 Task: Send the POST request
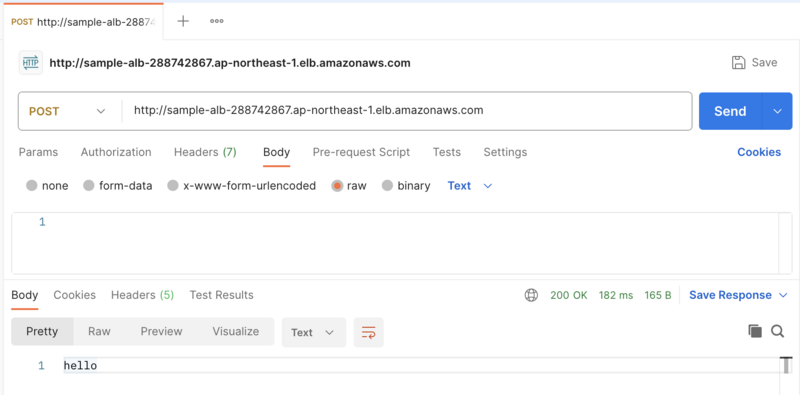click(730, 111)
